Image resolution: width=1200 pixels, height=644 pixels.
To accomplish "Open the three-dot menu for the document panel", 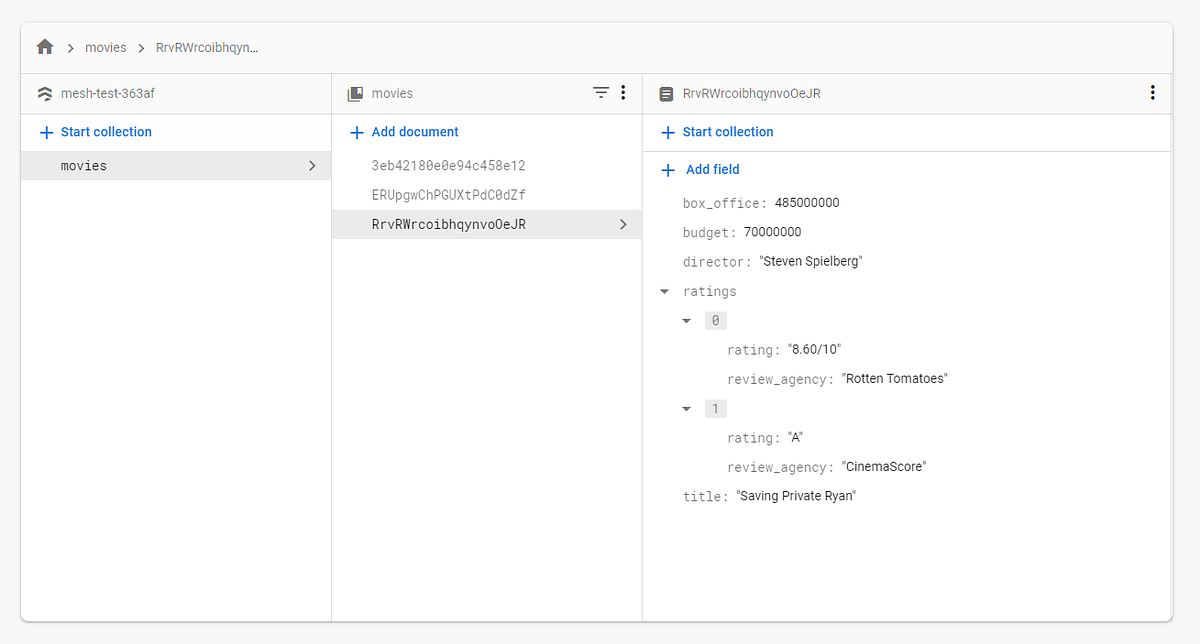I will tap(1152, 92).
